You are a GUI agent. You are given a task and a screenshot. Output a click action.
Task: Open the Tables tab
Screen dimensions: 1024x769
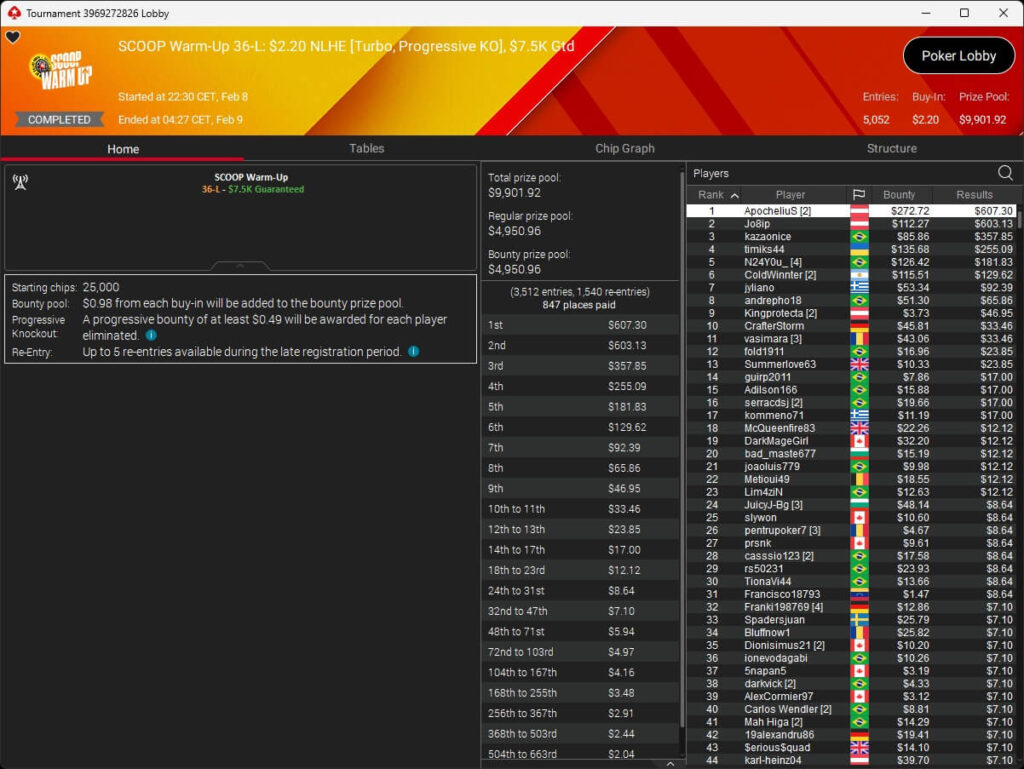coord(366,148)
